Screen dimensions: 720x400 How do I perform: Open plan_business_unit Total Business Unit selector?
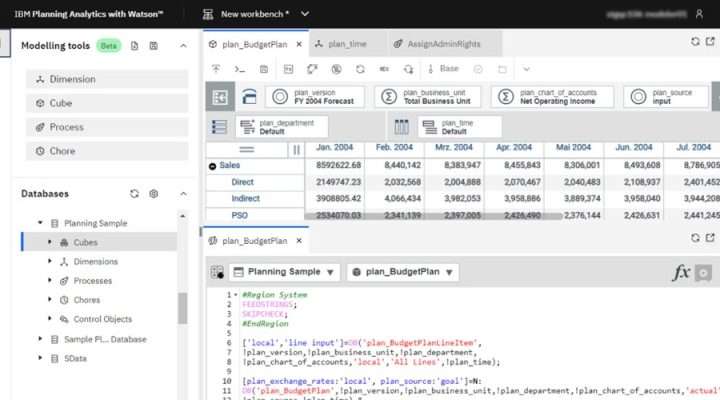(x=428, y=97)
